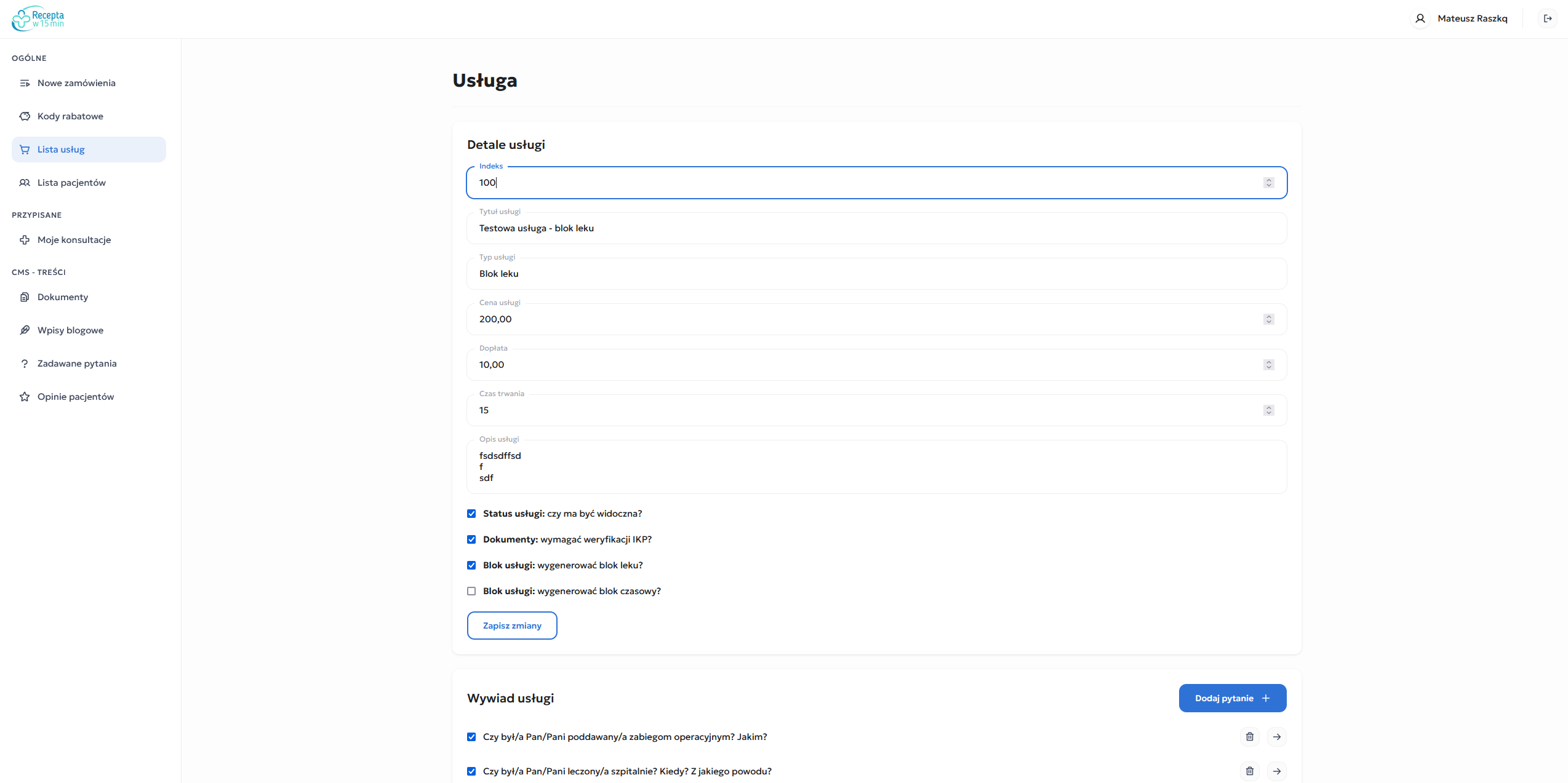Click the plus icon on Dodaj pytanie
Viewport: 1568px width, 783px height.
[x=1266, y=698]
